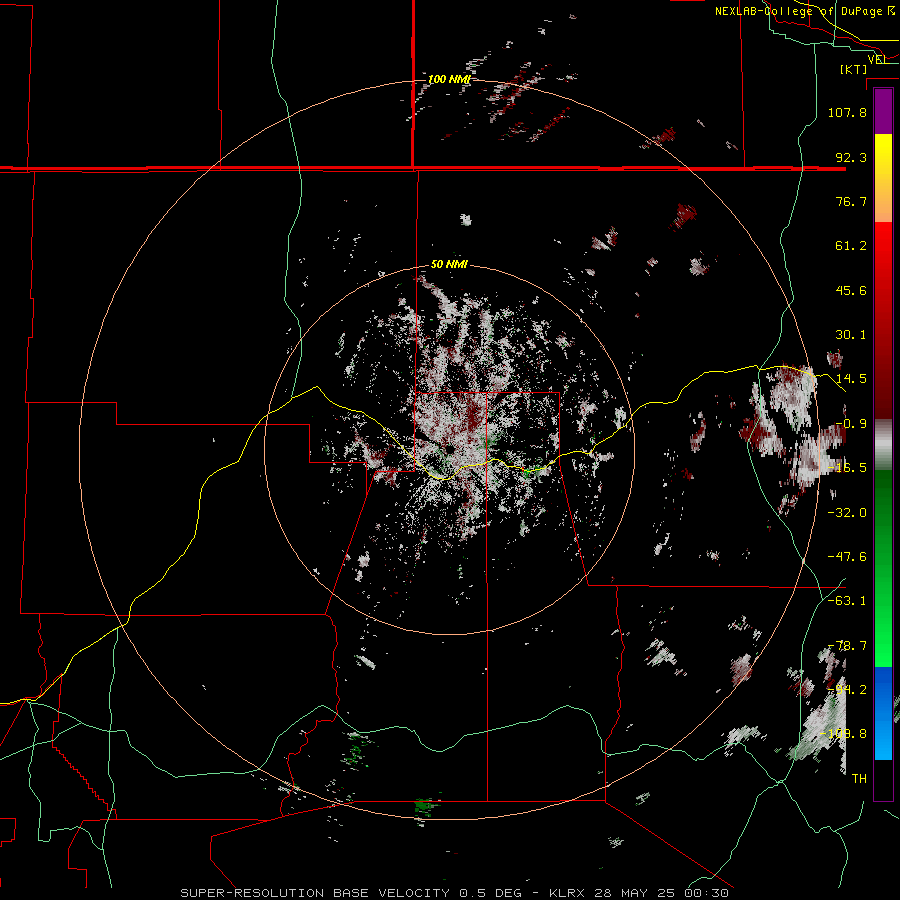900x900 pixels.
Task: Click the -16.5 velocity scale value
Action: pyautogui.click(x=847, y=468)
